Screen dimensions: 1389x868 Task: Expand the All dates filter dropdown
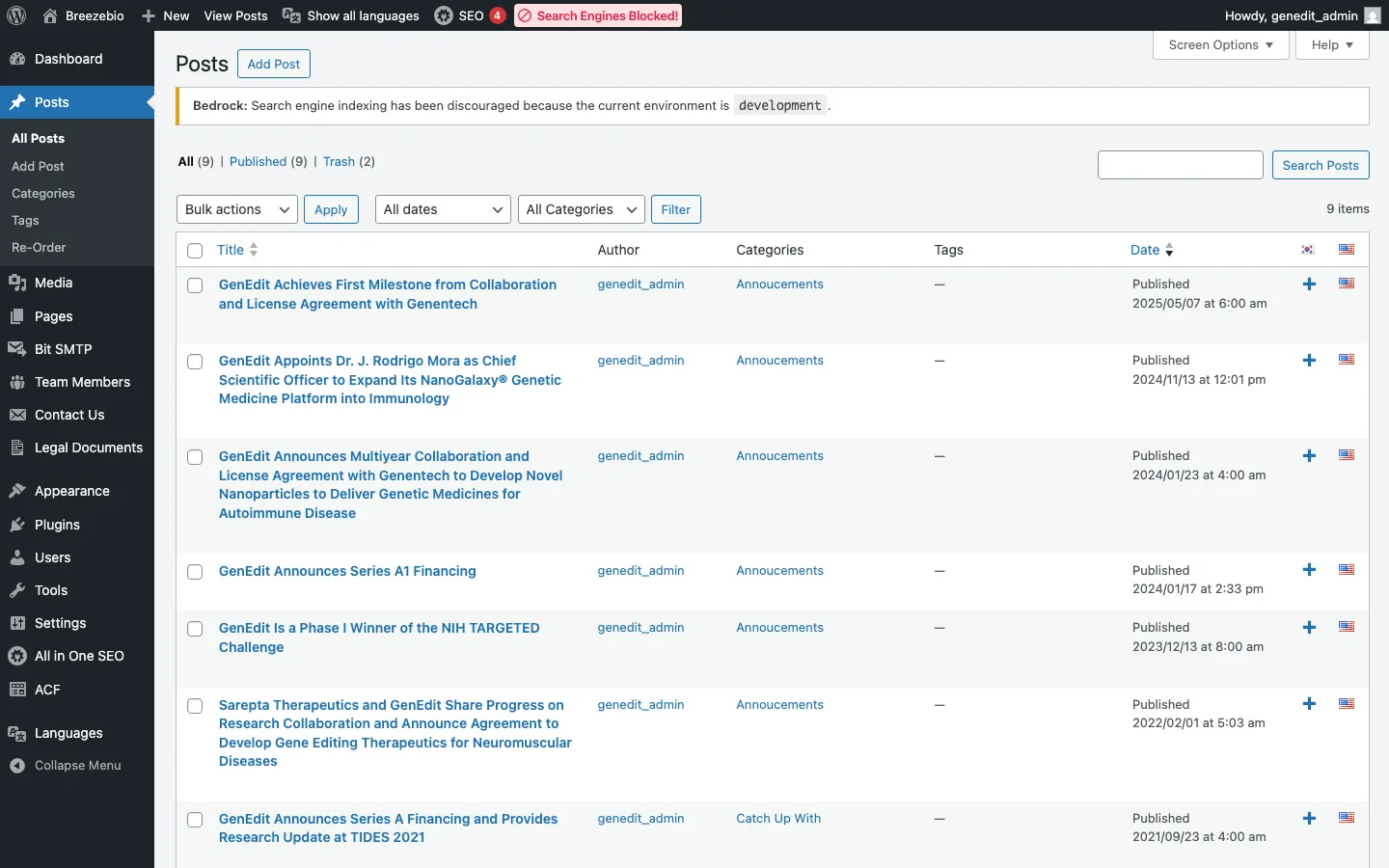coord(443,209)
